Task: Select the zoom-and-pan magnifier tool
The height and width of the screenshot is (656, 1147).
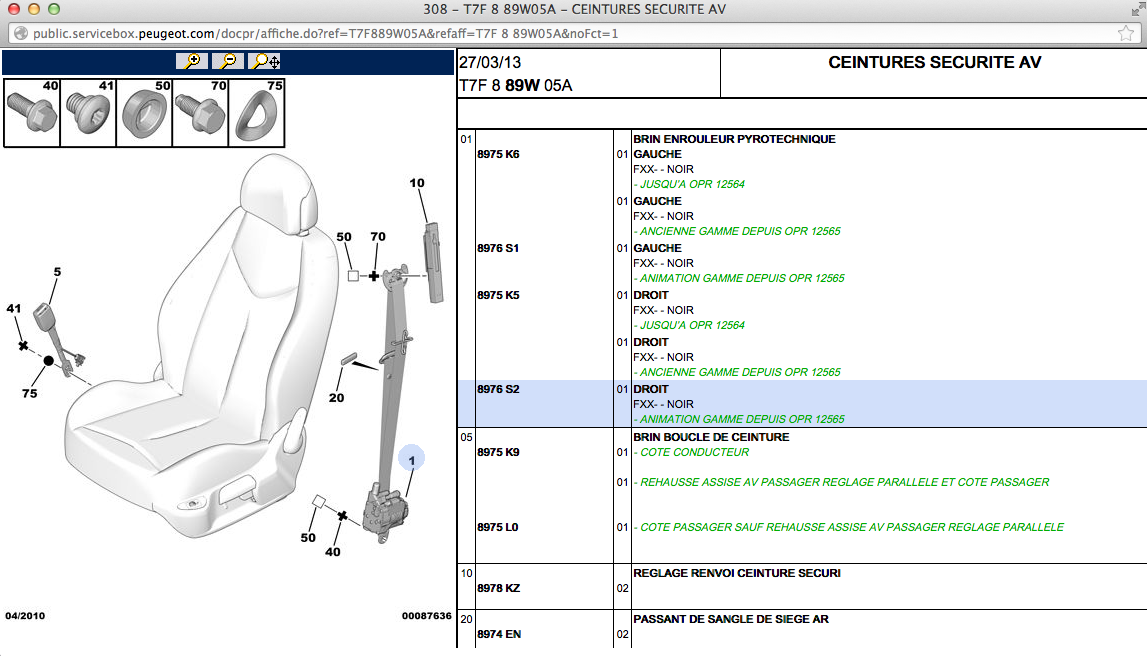Action: [x=265, y=61]
